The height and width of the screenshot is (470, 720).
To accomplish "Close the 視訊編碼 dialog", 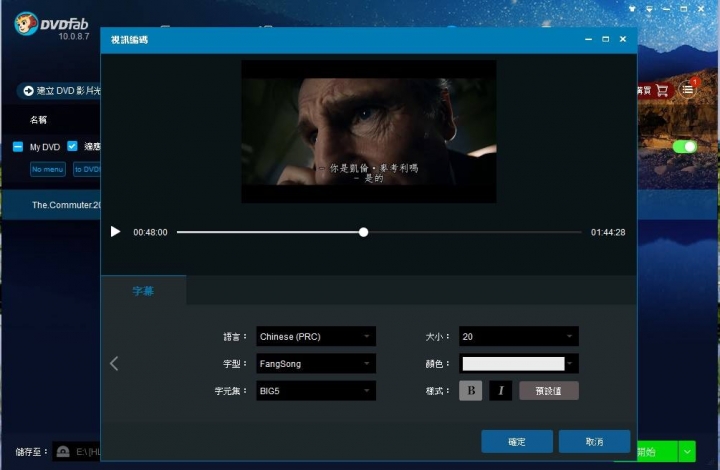I will click(x=623, y=39).
